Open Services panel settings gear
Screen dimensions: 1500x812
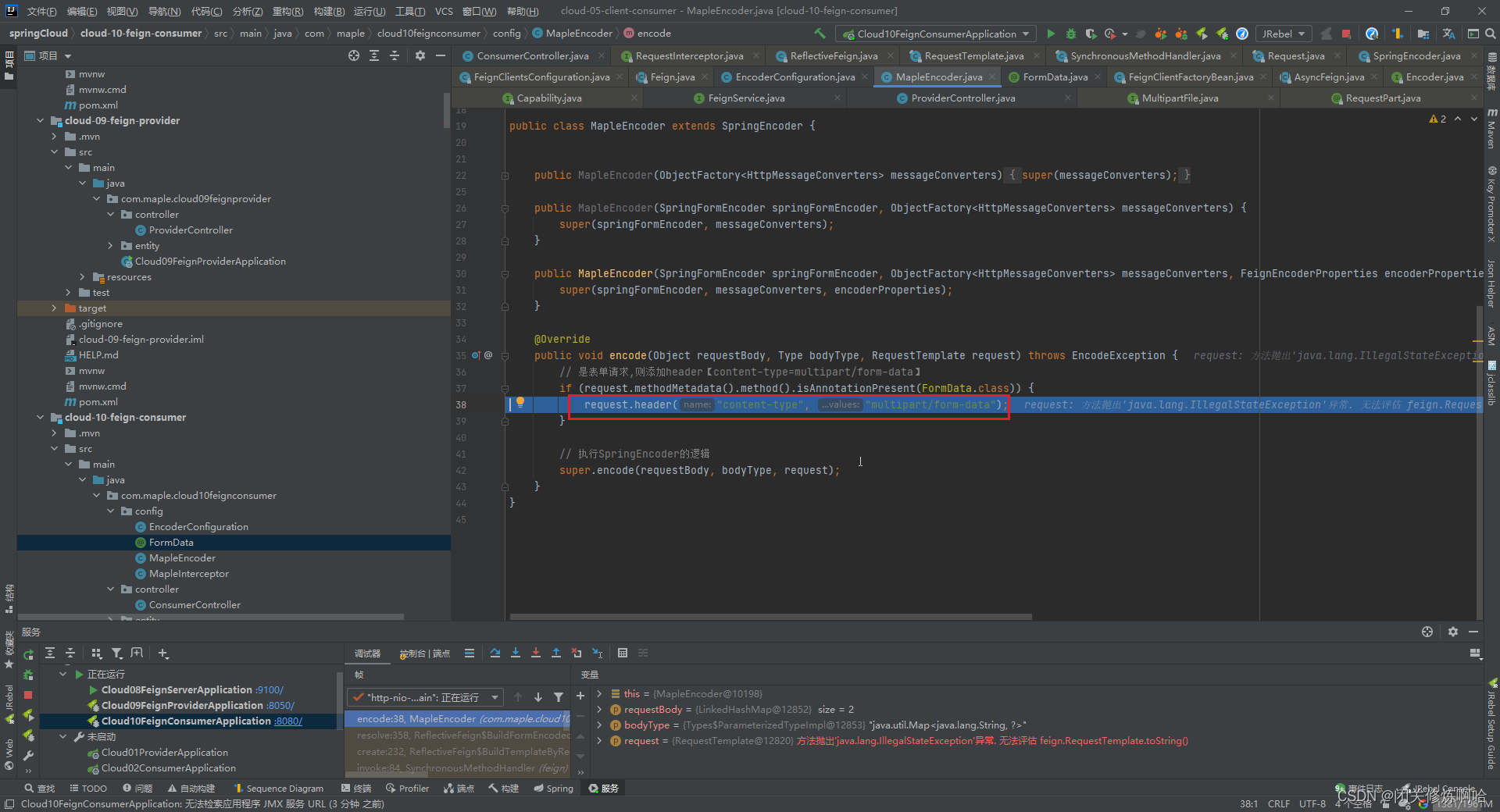pos(1453,632)
